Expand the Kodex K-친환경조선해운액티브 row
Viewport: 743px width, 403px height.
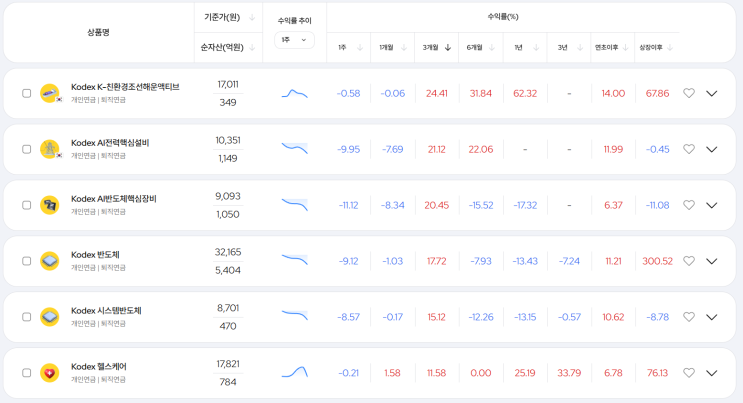711,93
